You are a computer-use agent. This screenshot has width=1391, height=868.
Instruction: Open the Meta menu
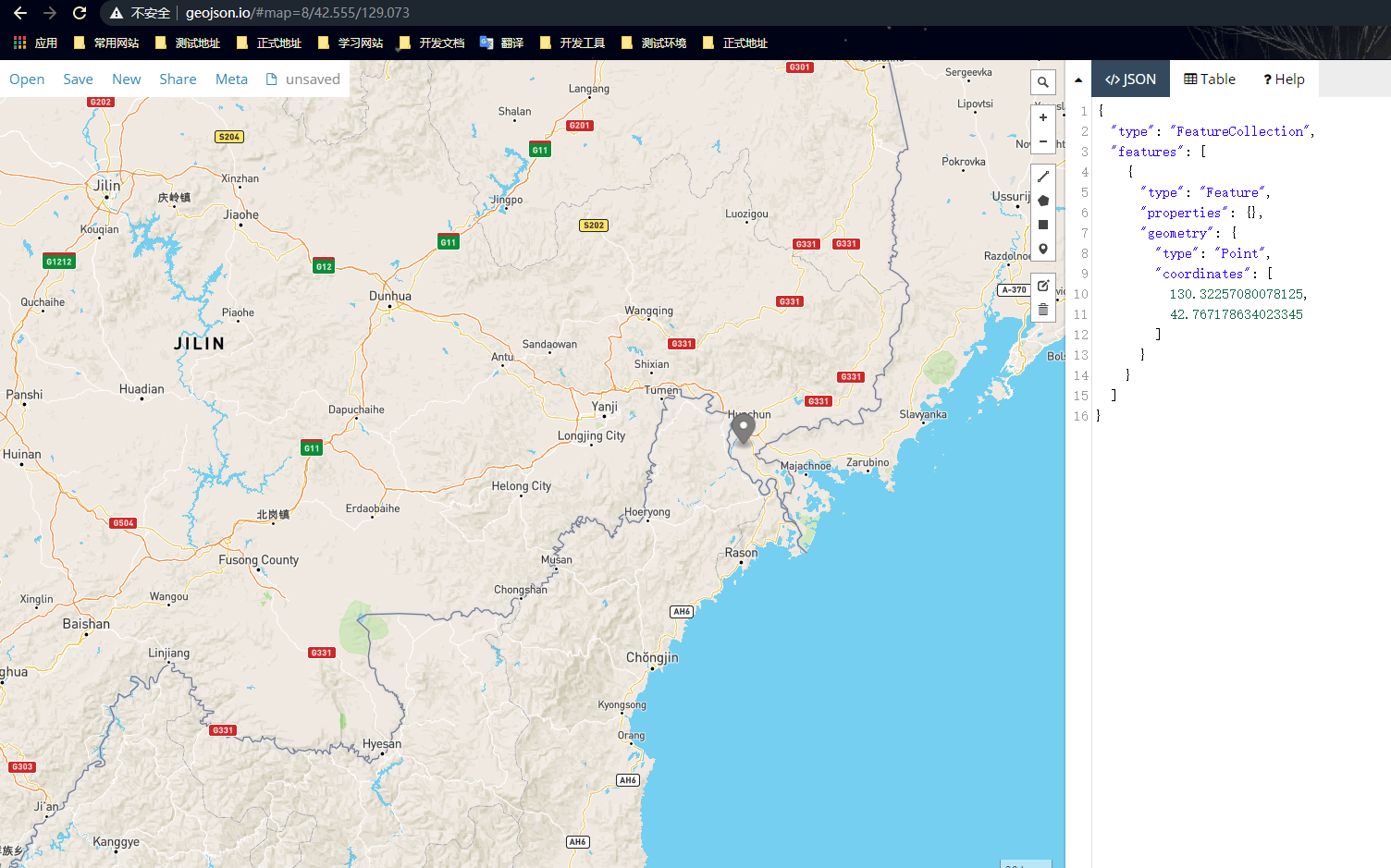[231, 79]
